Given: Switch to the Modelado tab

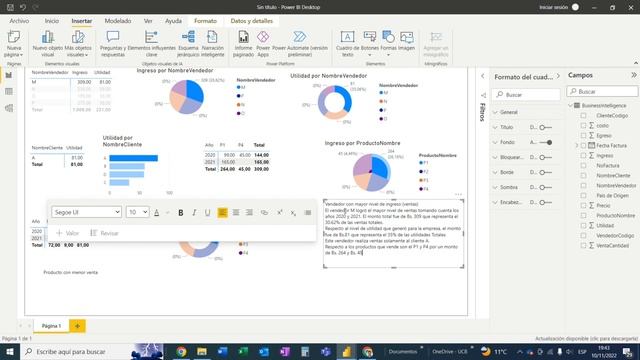Looking at the screenshot, I should point(118,21).
